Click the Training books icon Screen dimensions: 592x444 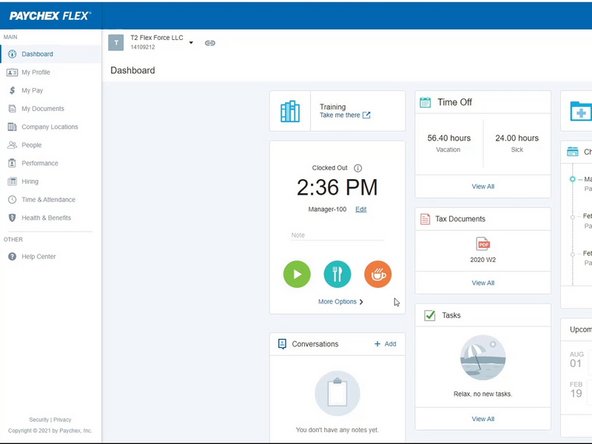pyautogui.click(x=290, y=111)
